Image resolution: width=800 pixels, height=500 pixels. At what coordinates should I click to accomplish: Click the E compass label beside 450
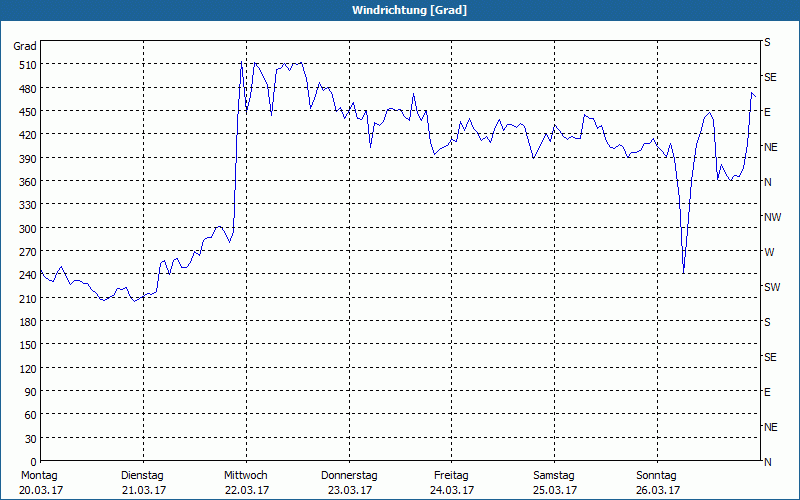pyautogui.click(x=767, y=112)
